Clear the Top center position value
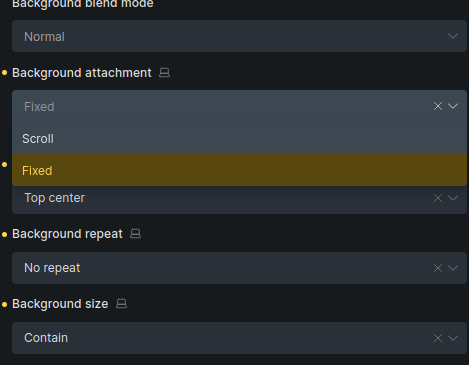 tap(438, 198)
